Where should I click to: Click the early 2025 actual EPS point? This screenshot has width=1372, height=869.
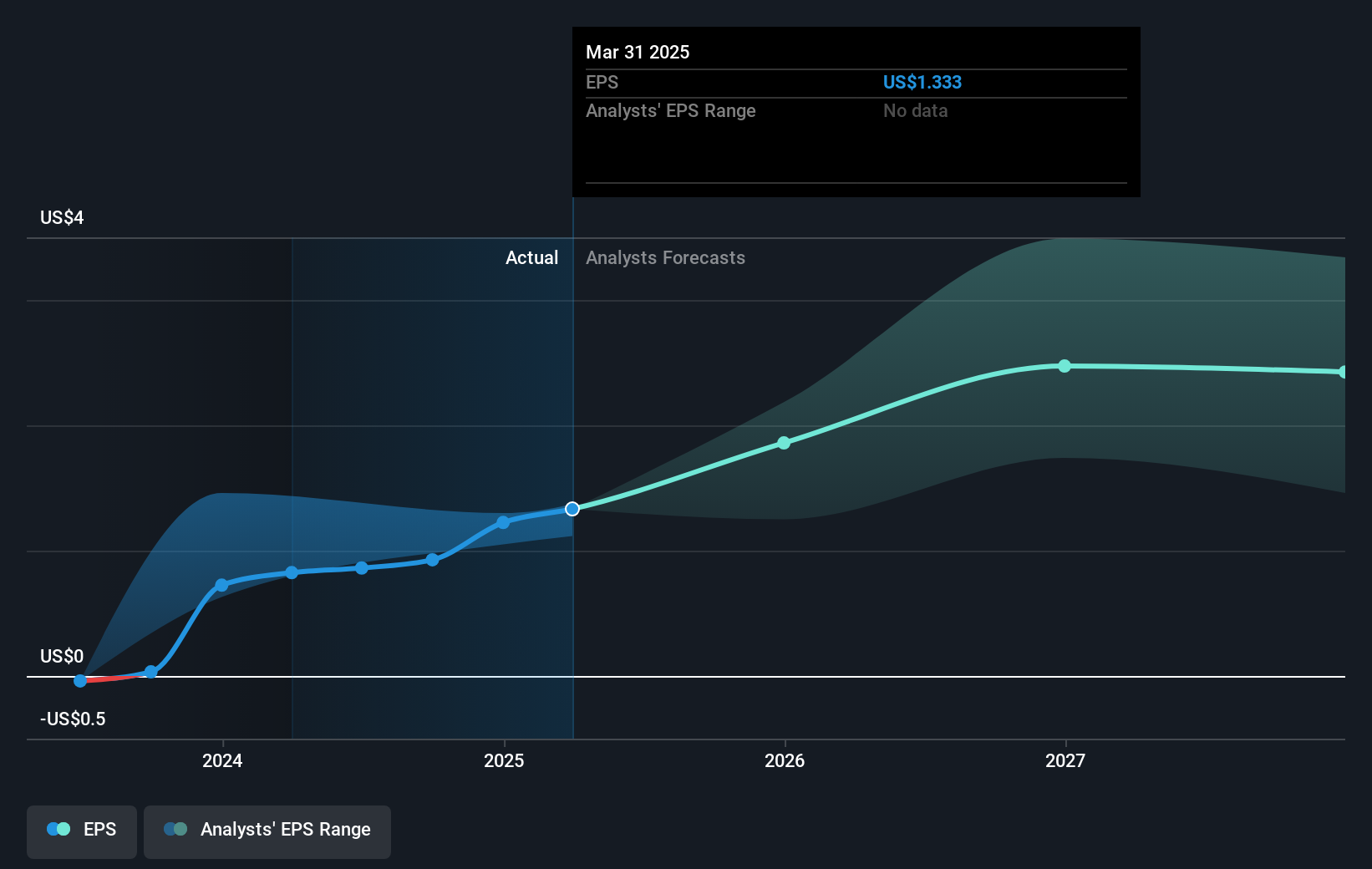[503, 522]
